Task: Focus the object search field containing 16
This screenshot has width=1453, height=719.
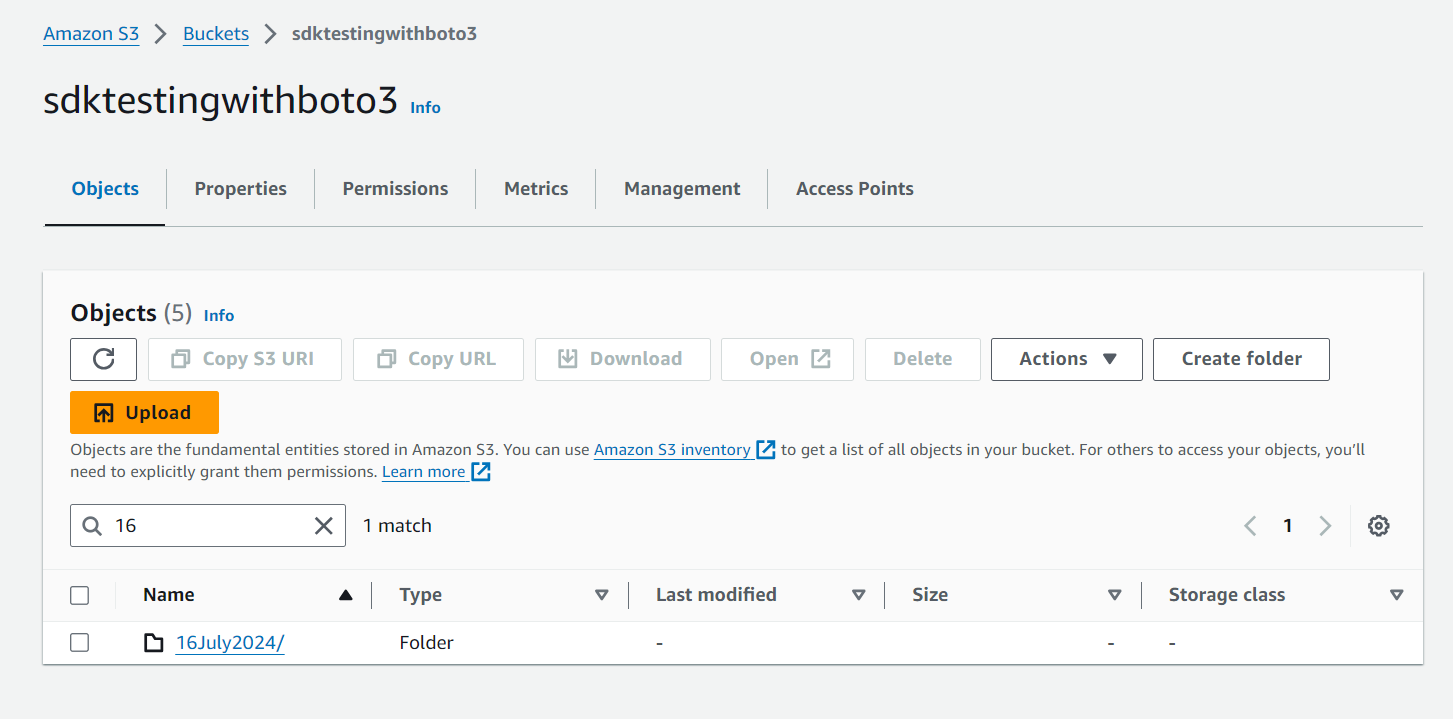Action: 208,526
